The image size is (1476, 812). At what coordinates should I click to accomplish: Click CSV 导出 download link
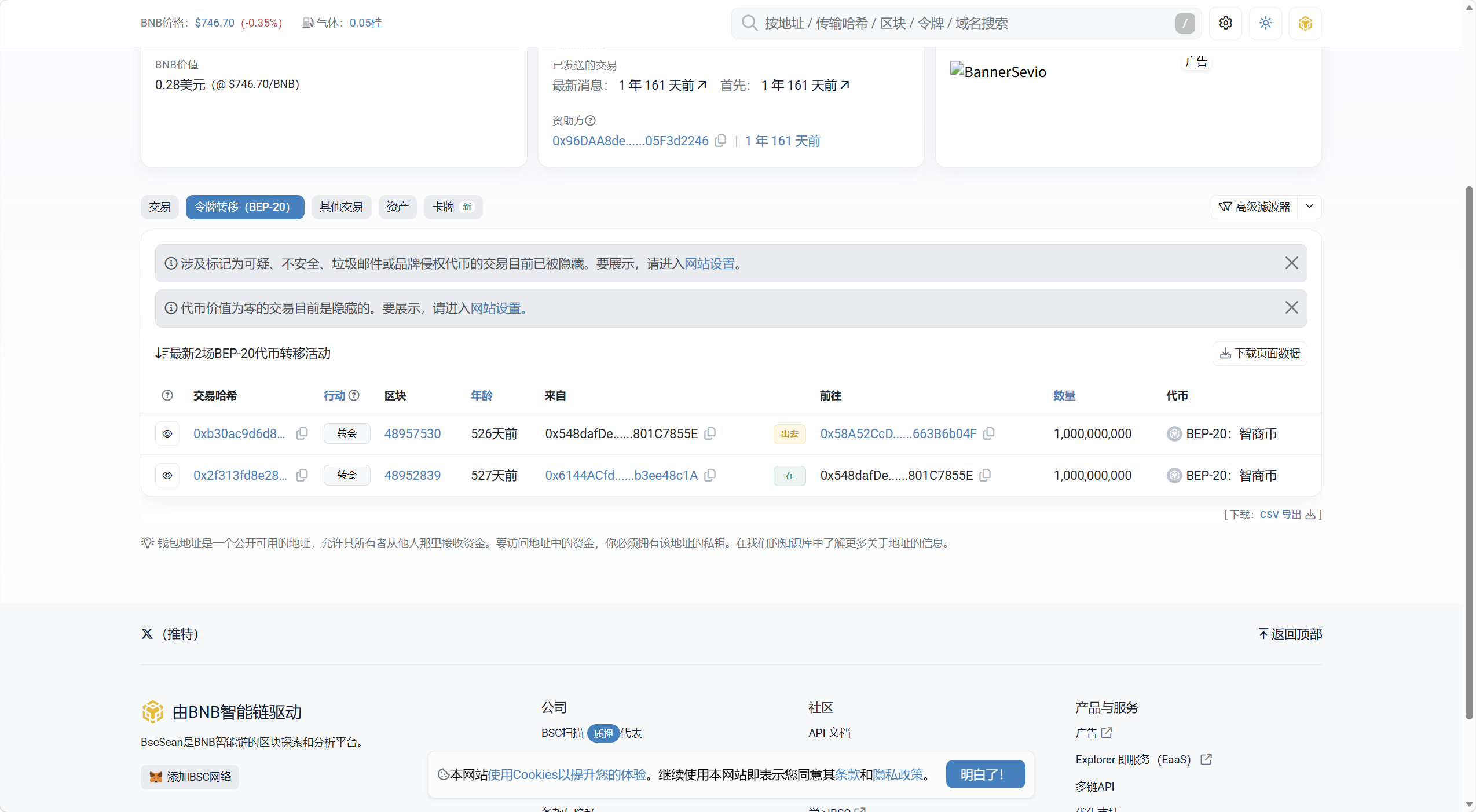1287,515
